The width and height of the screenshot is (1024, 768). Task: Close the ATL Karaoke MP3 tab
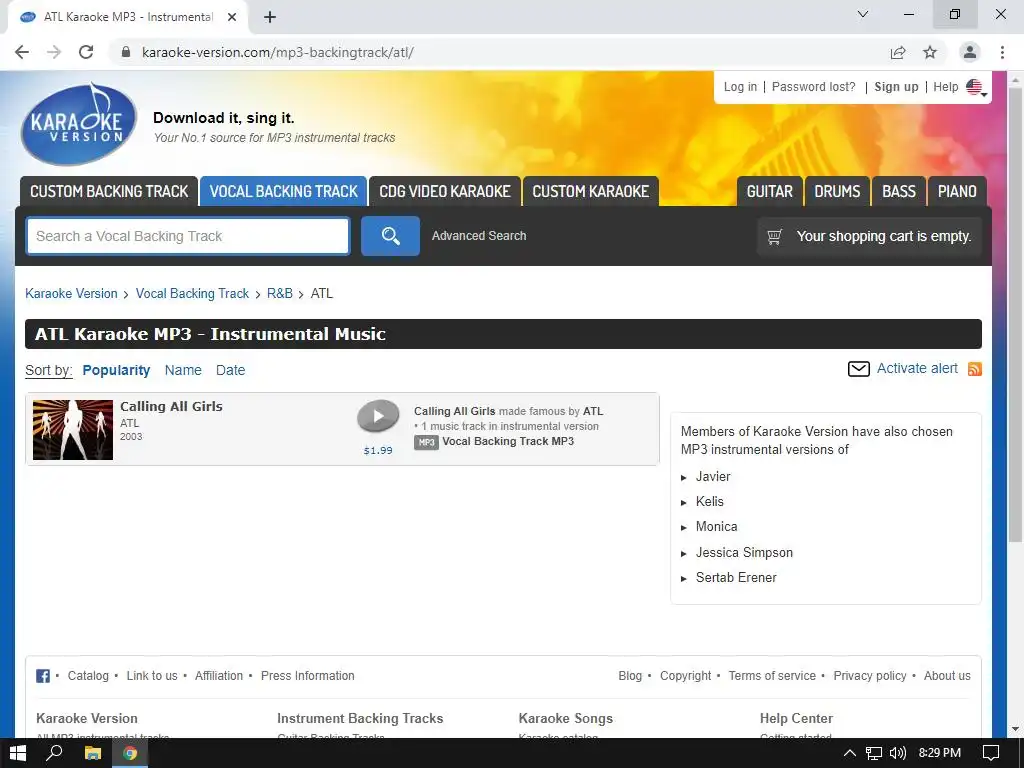tap(232, 17)
